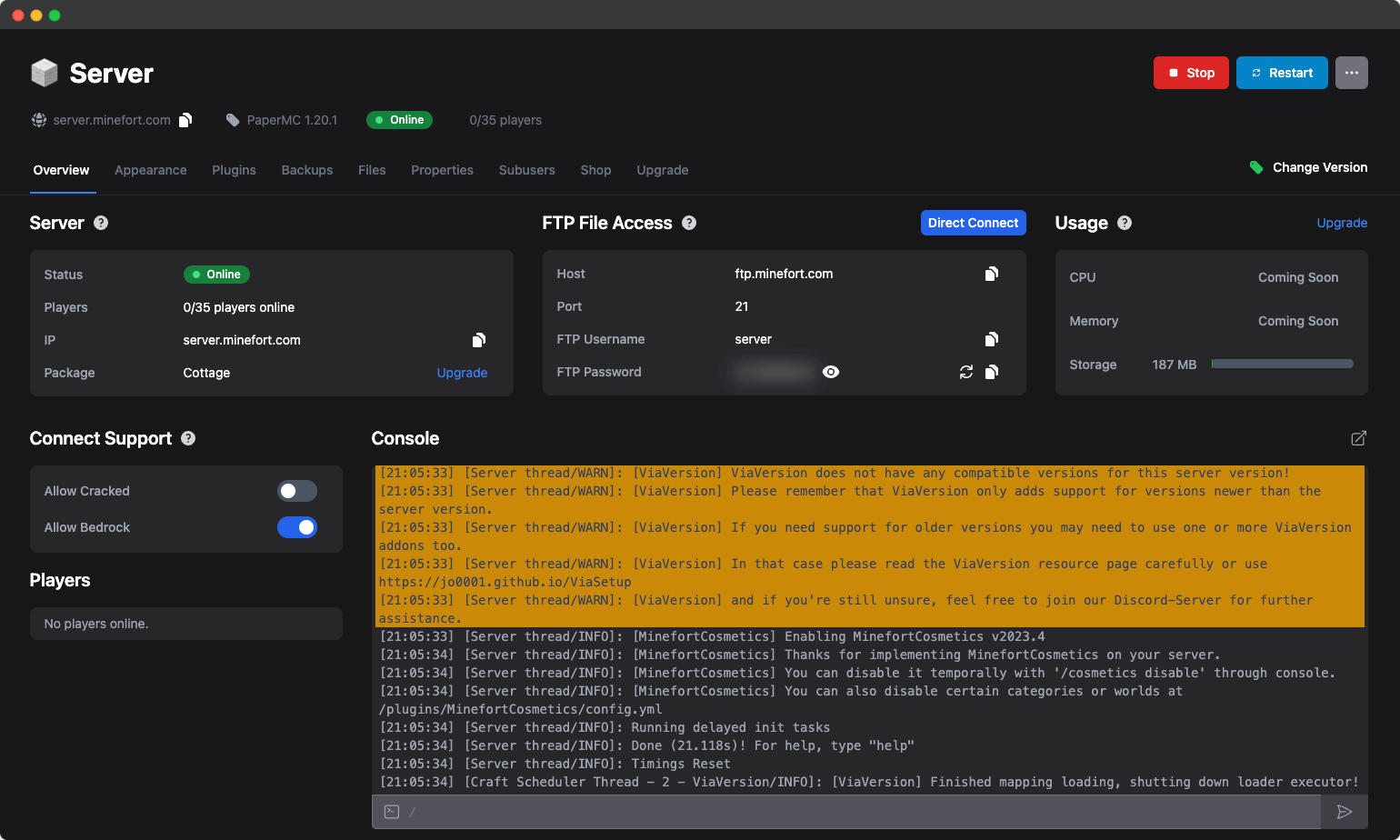The height and width of the screenshot is (840, 1400).
Task: Disable the Allow Bedrock toggle
Action: 297,527
